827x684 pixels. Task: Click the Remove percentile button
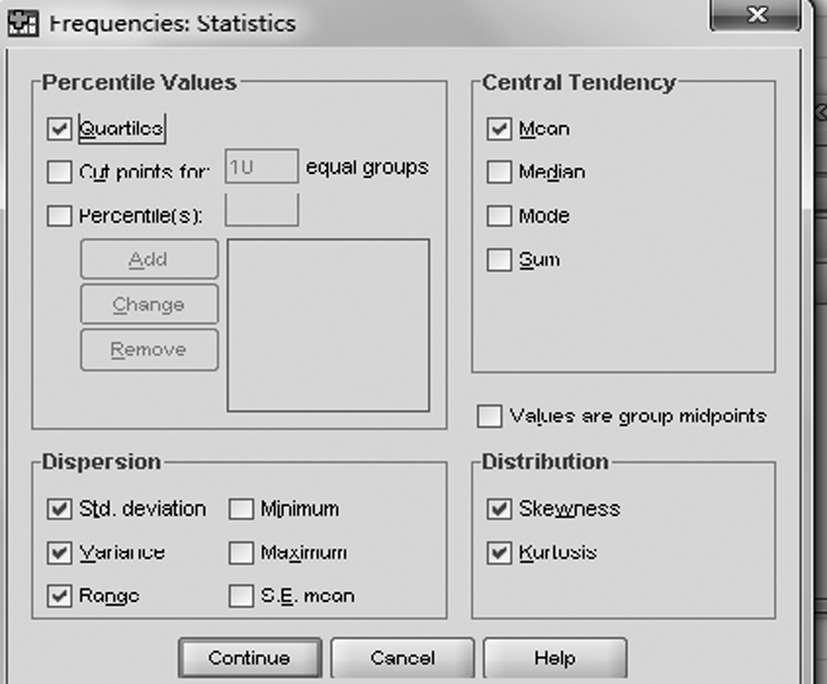149,350
